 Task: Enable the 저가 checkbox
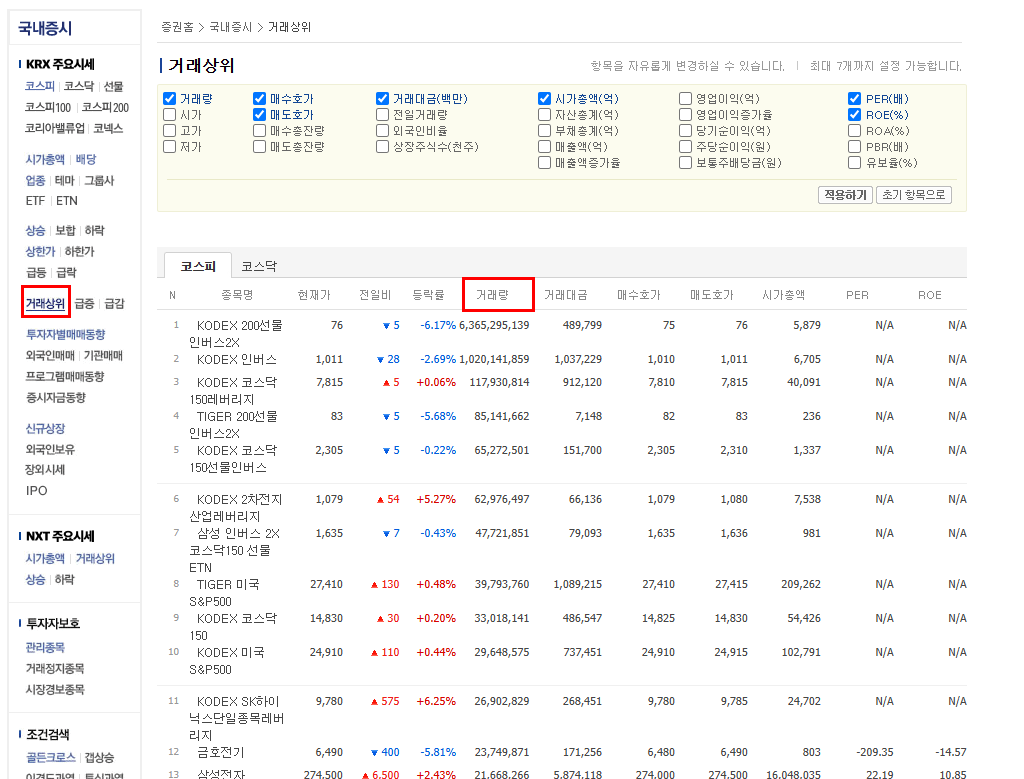click(x=170, y=147)
